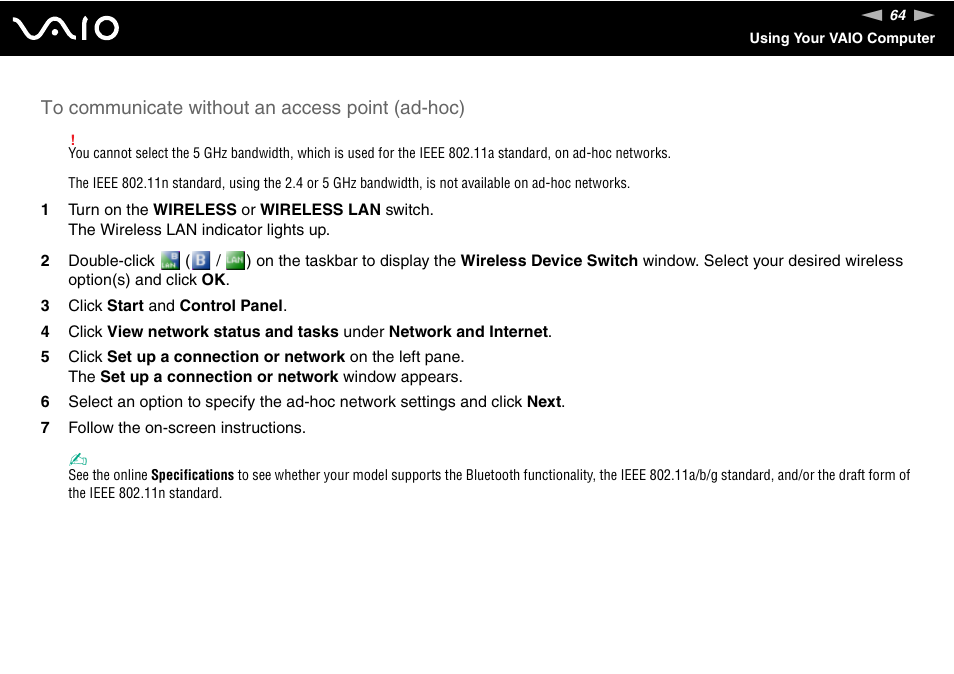
Task: Click the bold 'Next' word in step 6
Action: [x=544, y=402]
